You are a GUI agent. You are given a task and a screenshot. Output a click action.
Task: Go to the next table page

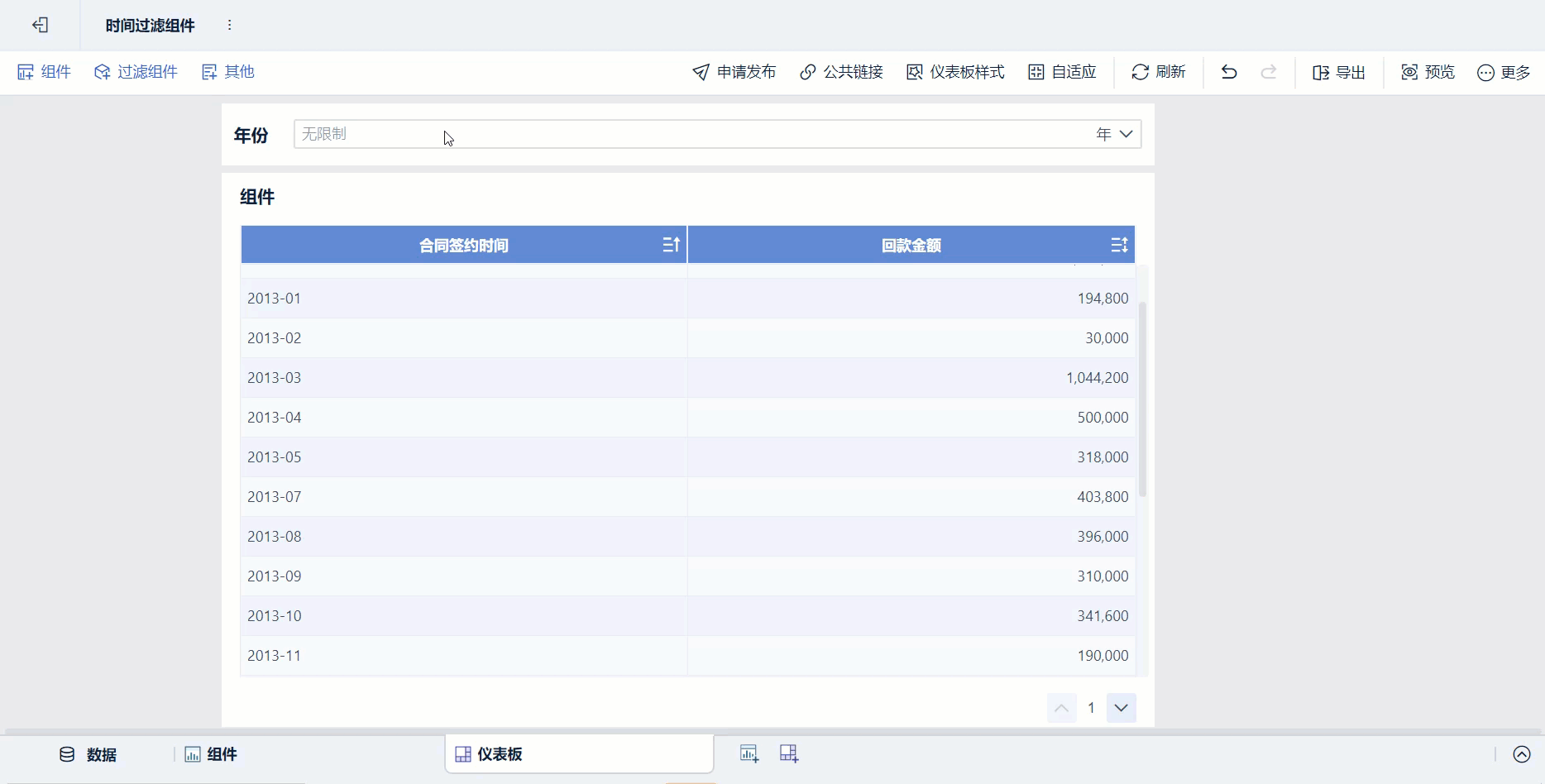click(1121, 708)
